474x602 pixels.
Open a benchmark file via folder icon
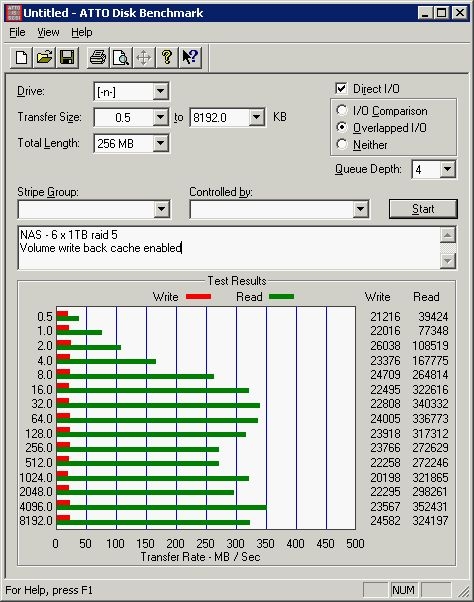pyautogui.click(x=44, y=58)
